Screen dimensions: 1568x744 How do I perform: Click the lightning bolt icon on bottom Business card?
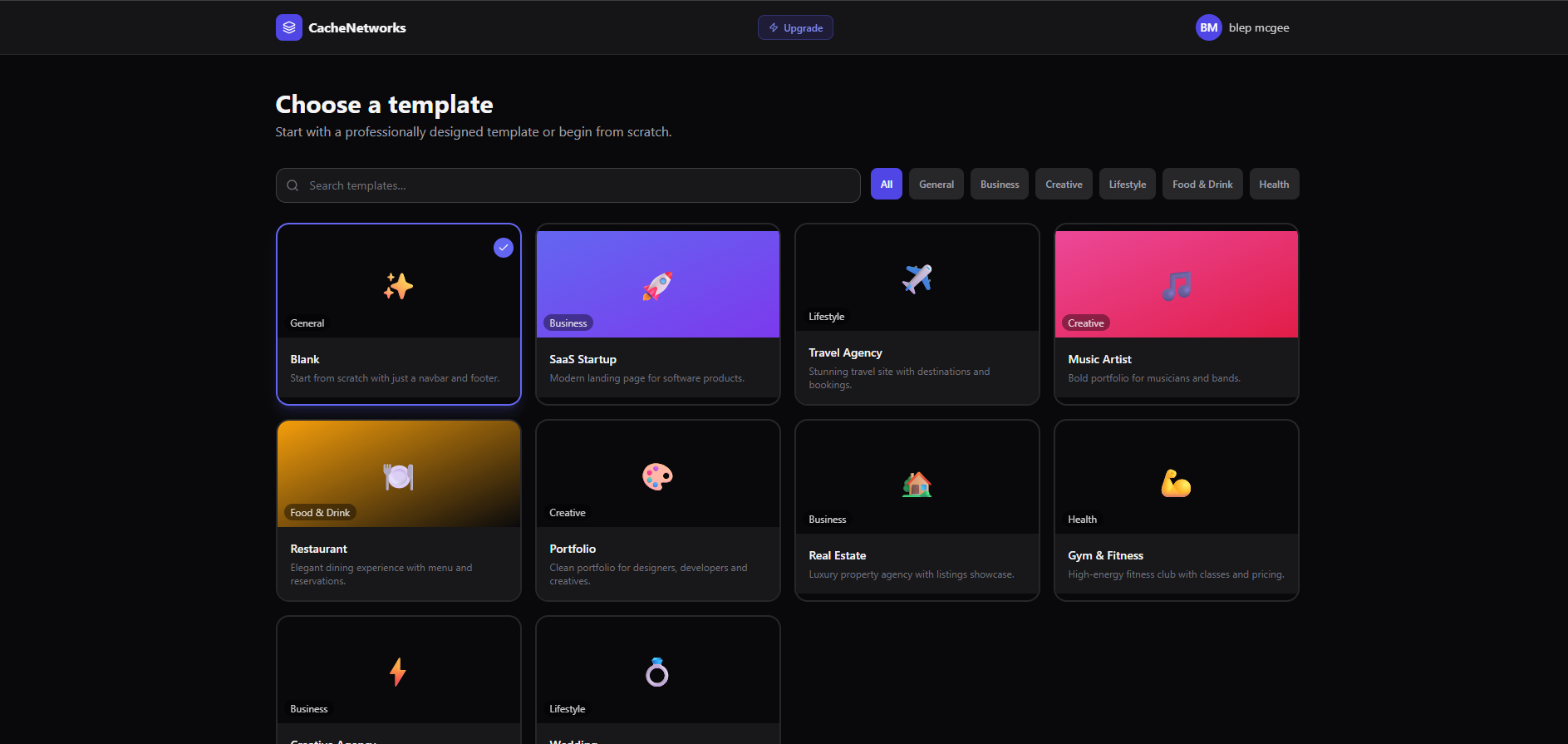click(x=398, y=672)
